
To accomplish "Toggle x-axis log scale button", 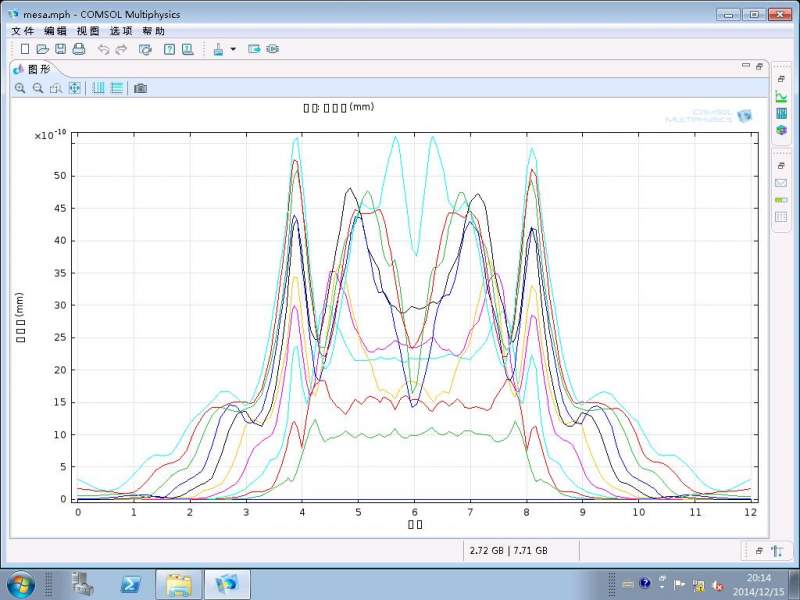I will [x=98, y=88].
